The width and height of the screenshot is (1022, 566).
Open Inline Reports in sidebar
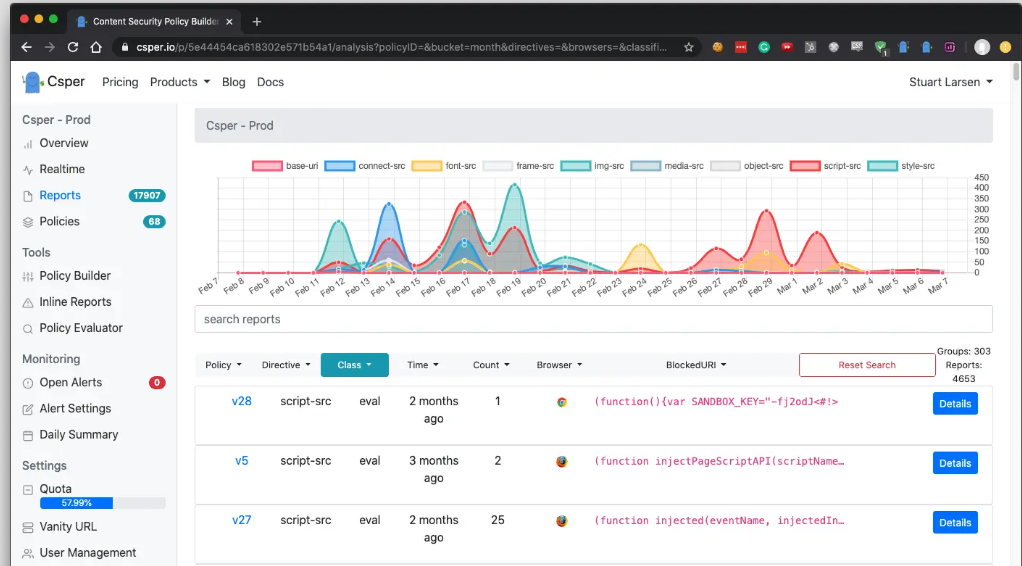coord(75,302)
